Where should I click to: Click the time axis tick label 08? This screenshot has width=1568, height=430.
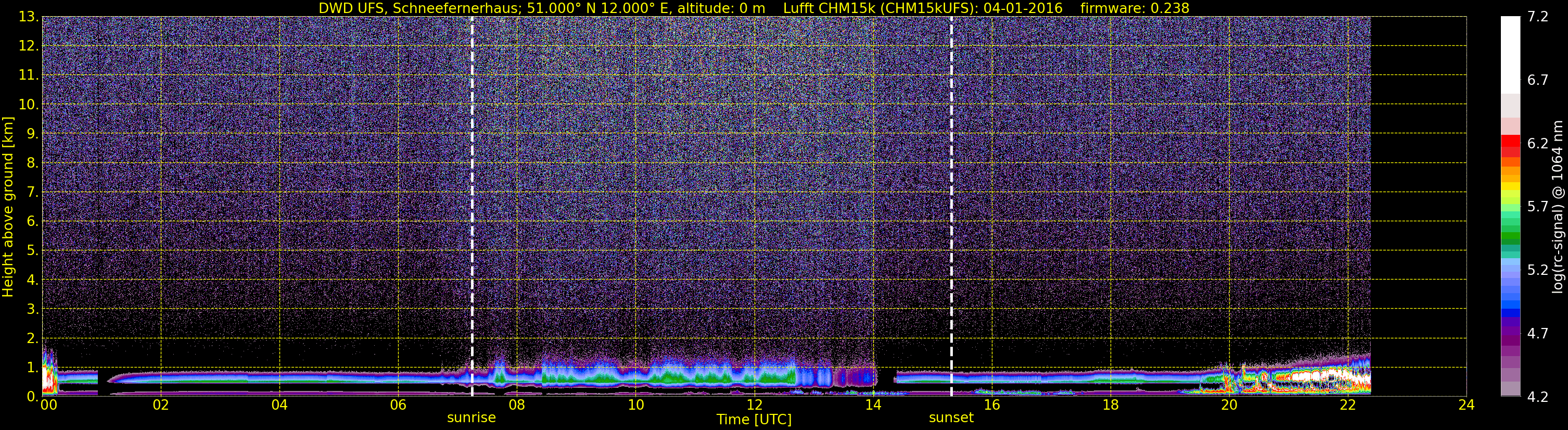(517, 405)
